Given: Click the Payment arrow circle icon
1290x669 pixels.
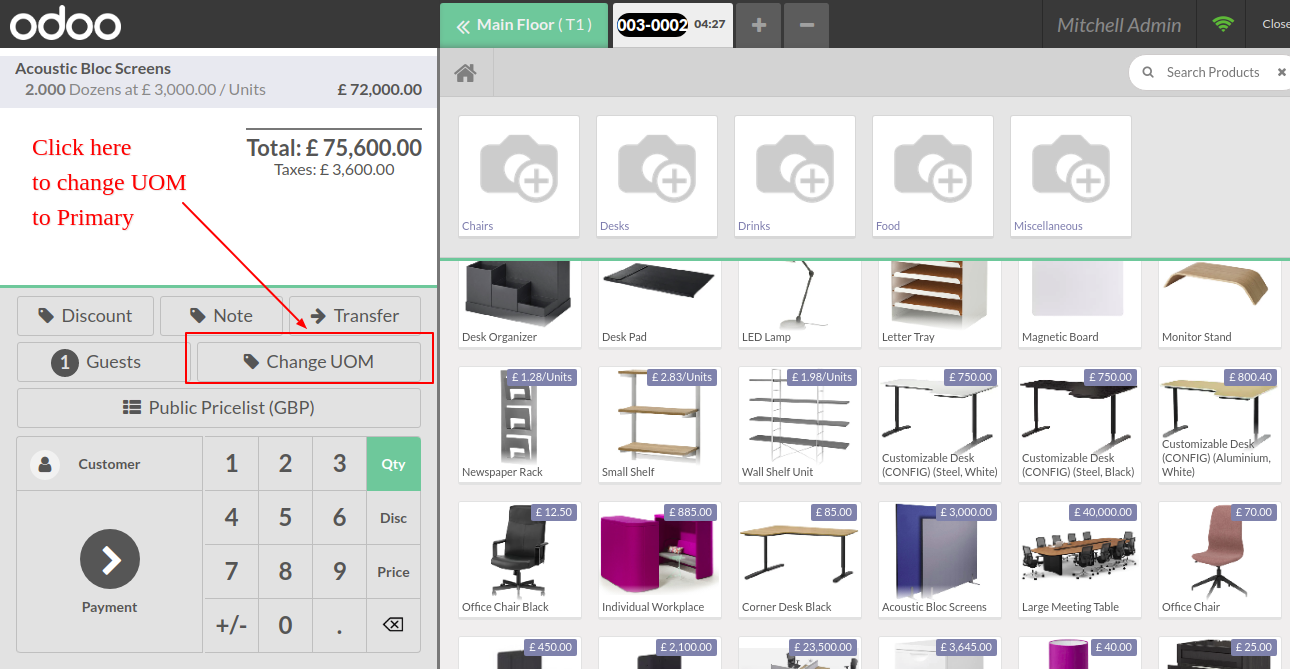Looking at the screenshot, I should 110,559.
